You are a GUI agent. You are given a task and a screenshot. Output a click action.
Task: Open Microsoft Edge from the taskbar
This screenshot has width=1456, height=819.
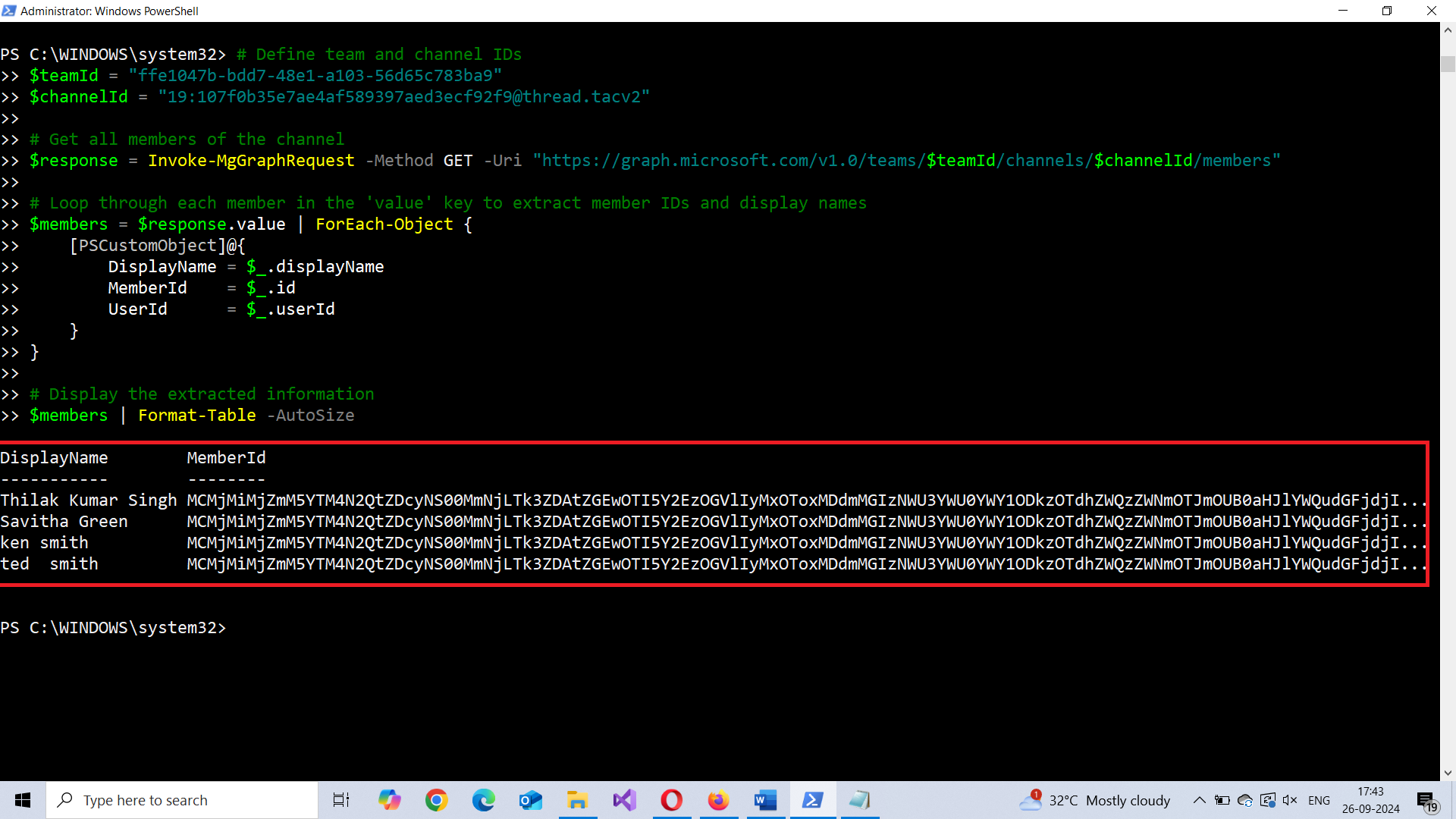tap(484, 800)
